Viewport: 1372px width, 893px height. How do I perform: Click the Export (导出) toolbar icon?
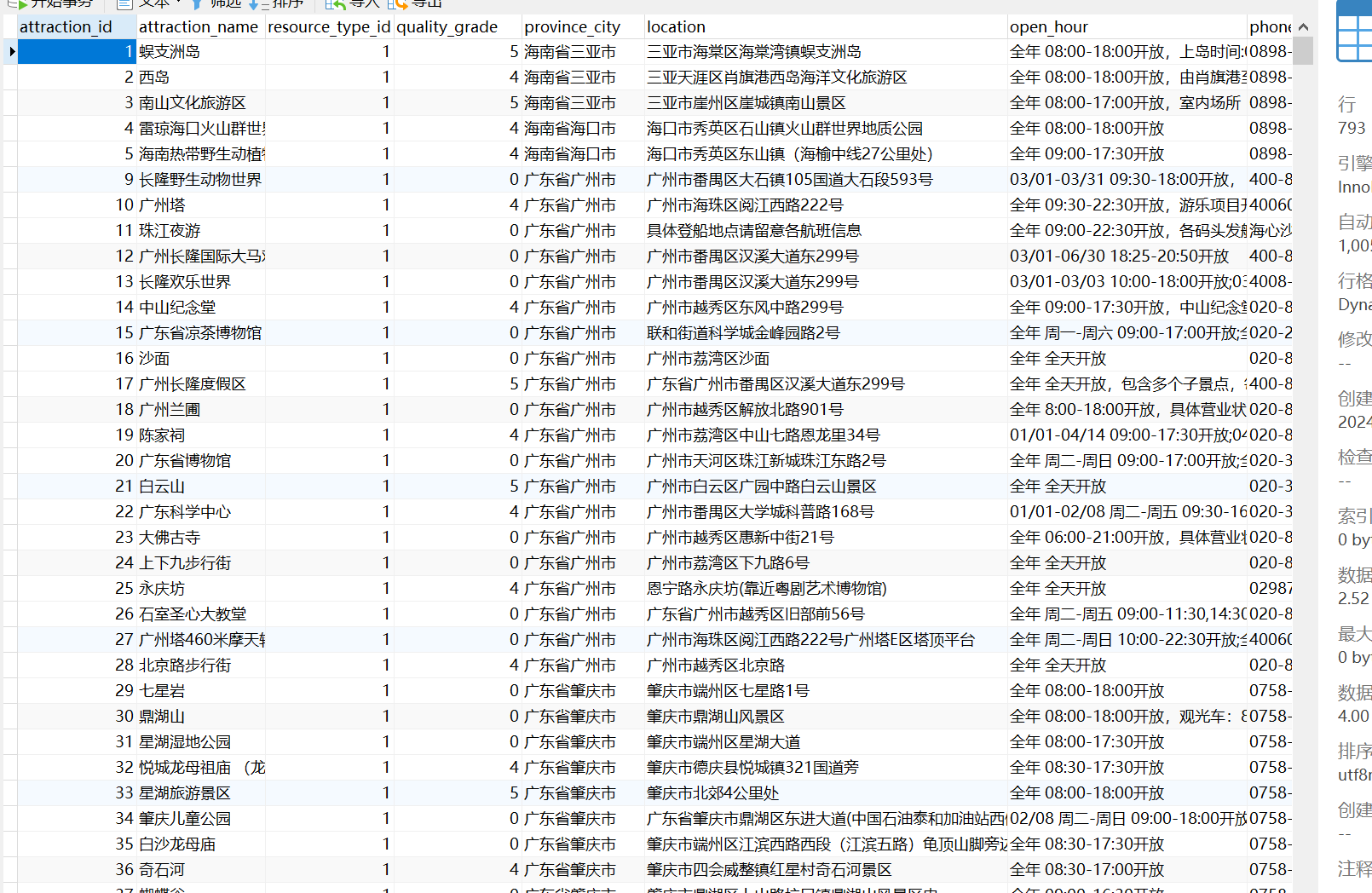pyautogui.click(x=397, y=4)
